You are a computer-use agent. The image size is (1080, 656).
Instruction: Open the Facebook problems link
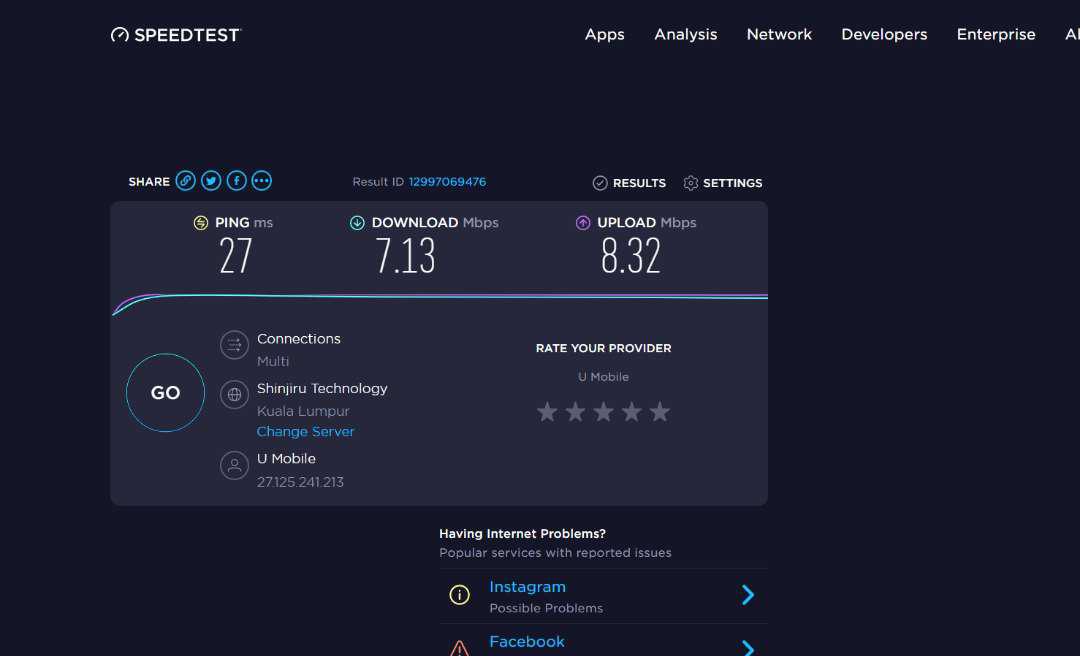[x=527, y=642]
